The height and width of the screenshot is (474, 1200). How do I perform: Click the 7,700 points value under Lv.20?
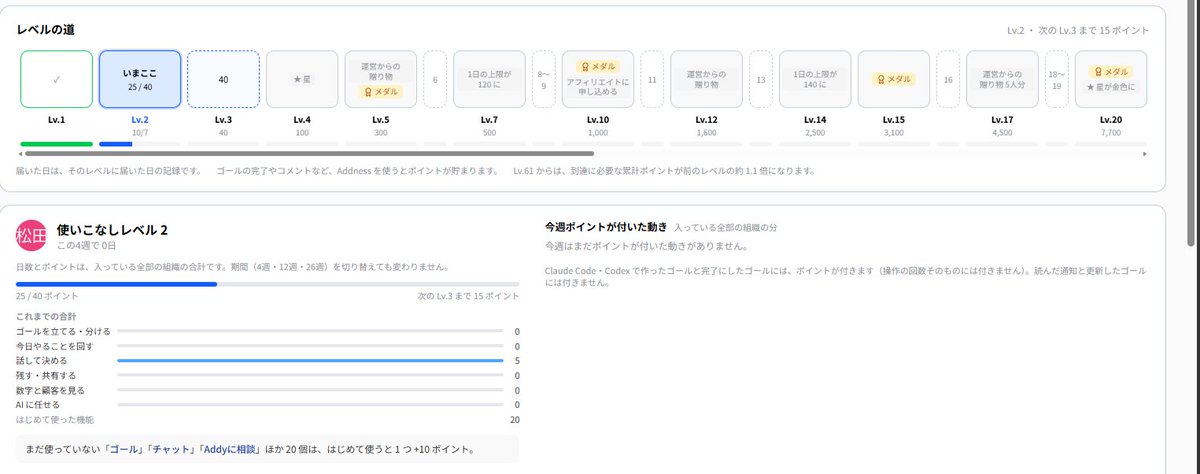[x=1111, y=131]
